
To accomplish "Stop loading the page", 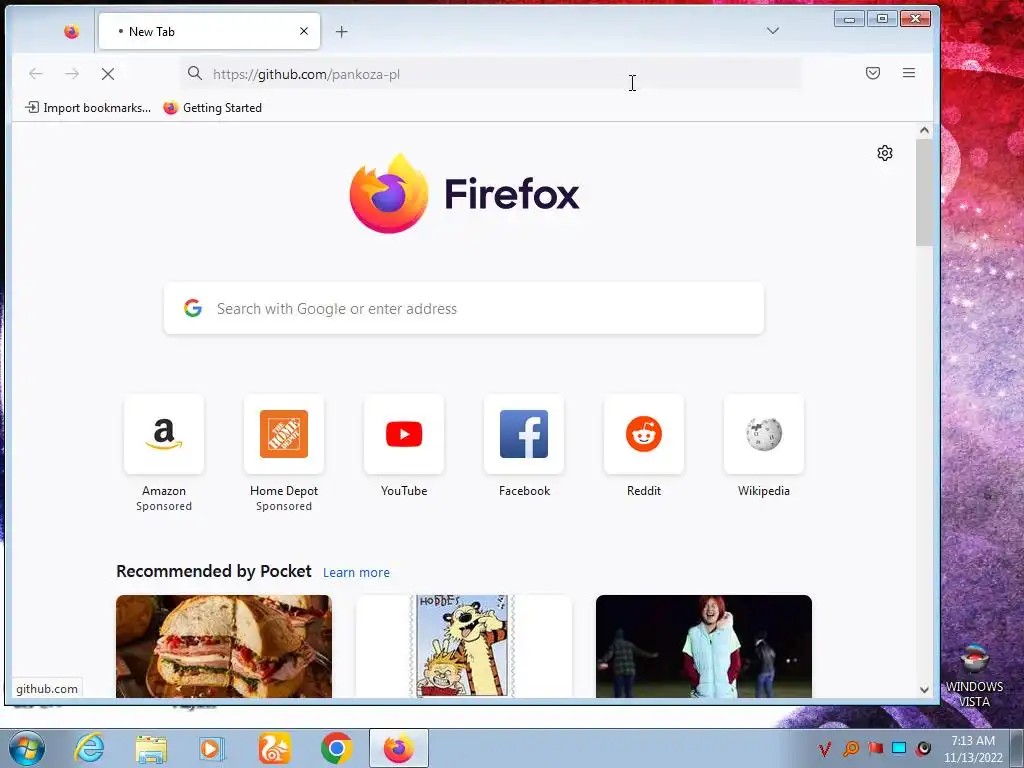I will (x=108, y=74).
